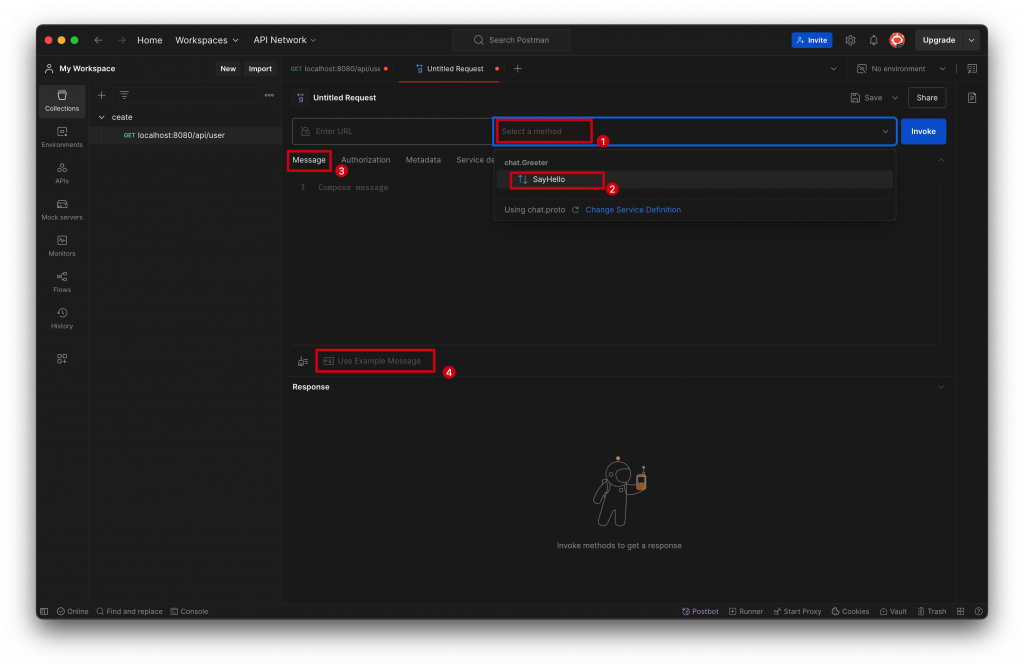Open the tabs overflow chevron
The height and width of the screenshot is (667, 1024).
[833, 69]
